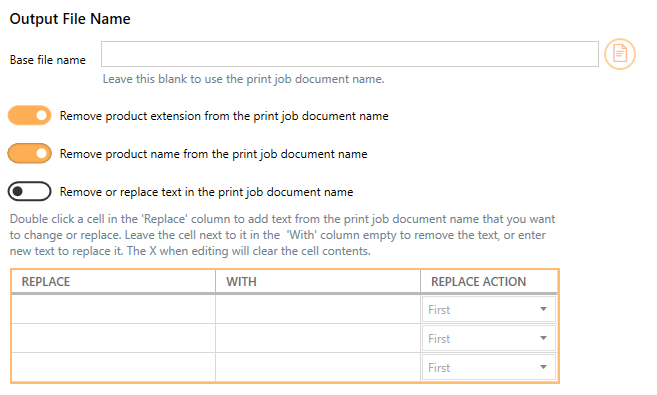Click the 'Remove product extension from the print job' label
657x395 pixels.
[x=224, y=116]
